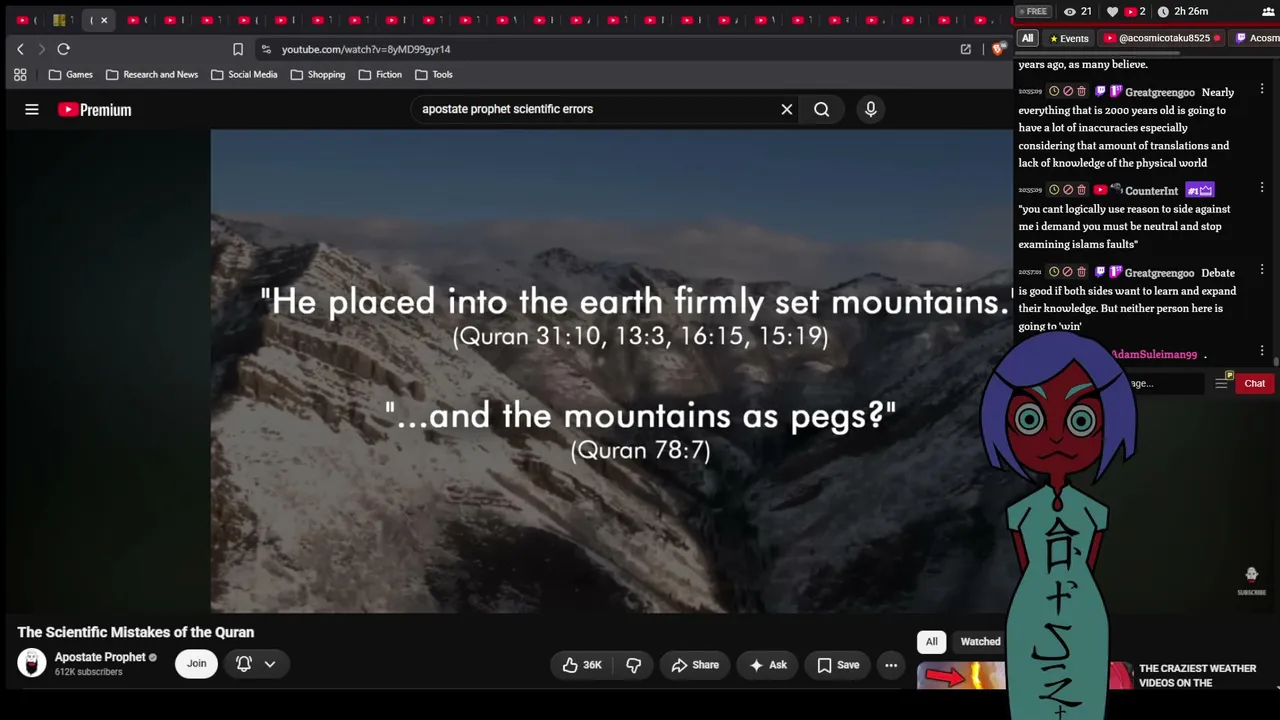Open chat settings list icon beside Chat
Image resolution: width=1280 pixels, height=720 pixels.
1221,384
